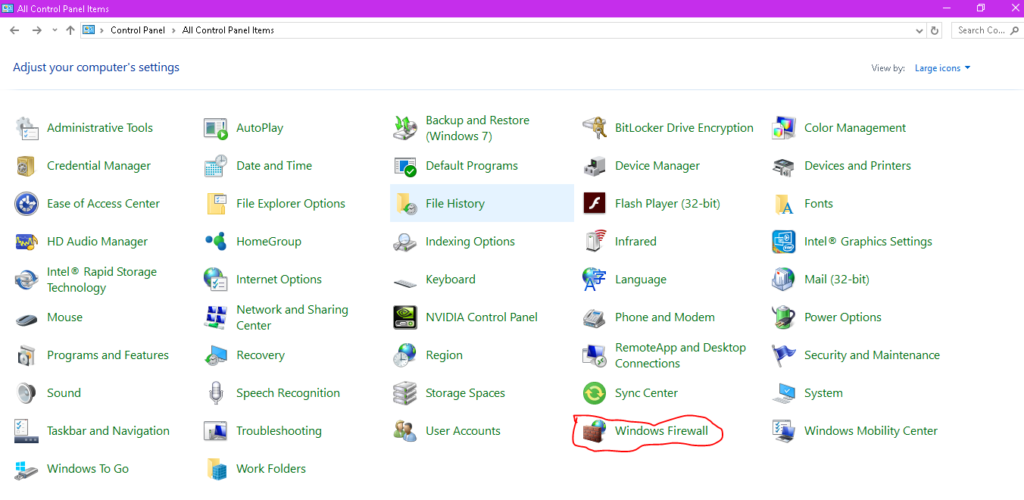Launch BitLocker Drive Encryption icon

[594, 128]
